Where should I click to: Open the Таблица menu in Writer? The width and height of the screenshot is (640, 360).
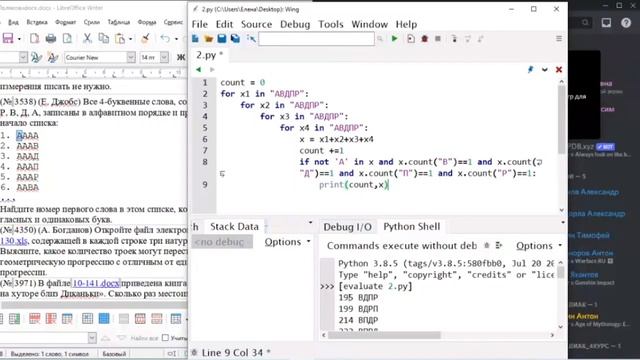click(x=118, y=22)
